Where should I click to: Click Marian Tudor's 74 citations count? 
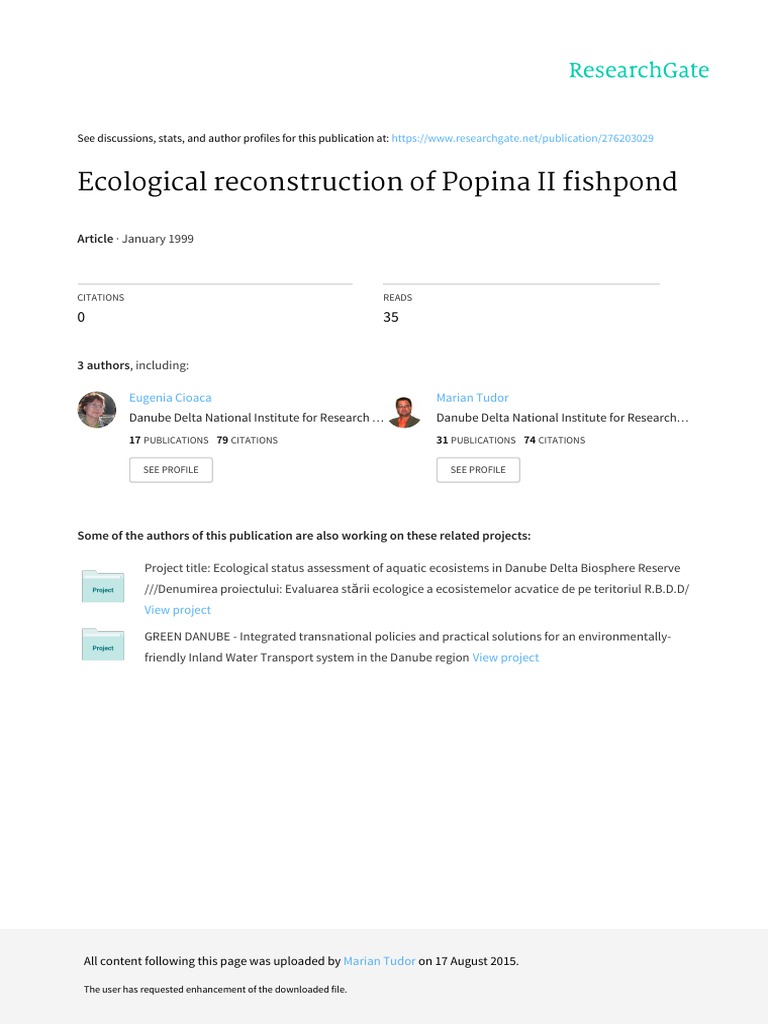tap(554, 440)
